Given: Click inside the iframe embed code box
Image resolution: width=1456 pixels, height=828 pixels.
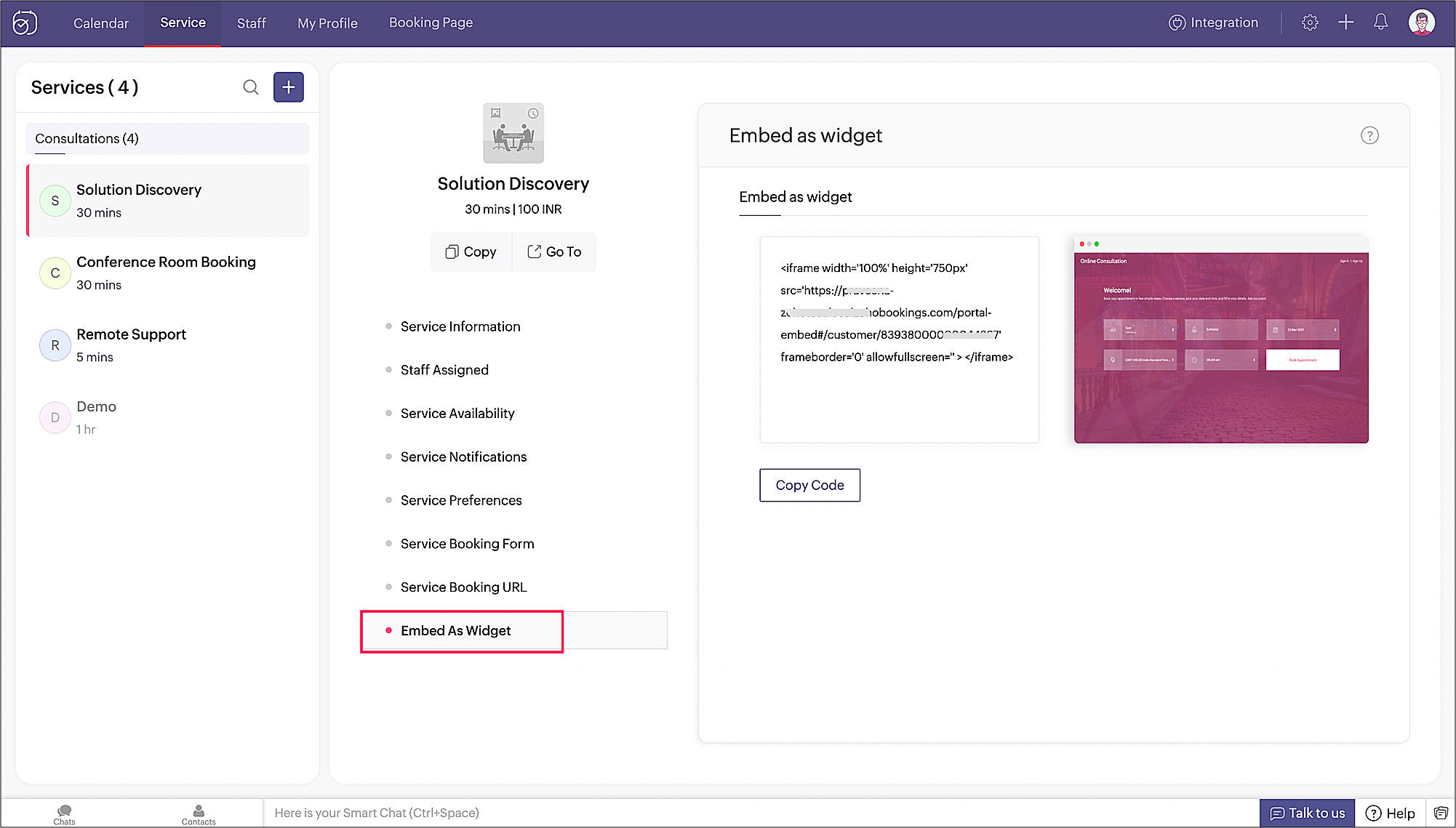Looking at the screenshot, I should tap(900, 339).
